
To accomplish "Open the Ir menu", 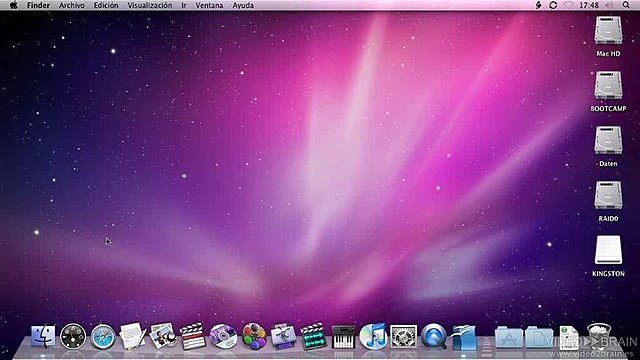I will (x=184, y=5).
